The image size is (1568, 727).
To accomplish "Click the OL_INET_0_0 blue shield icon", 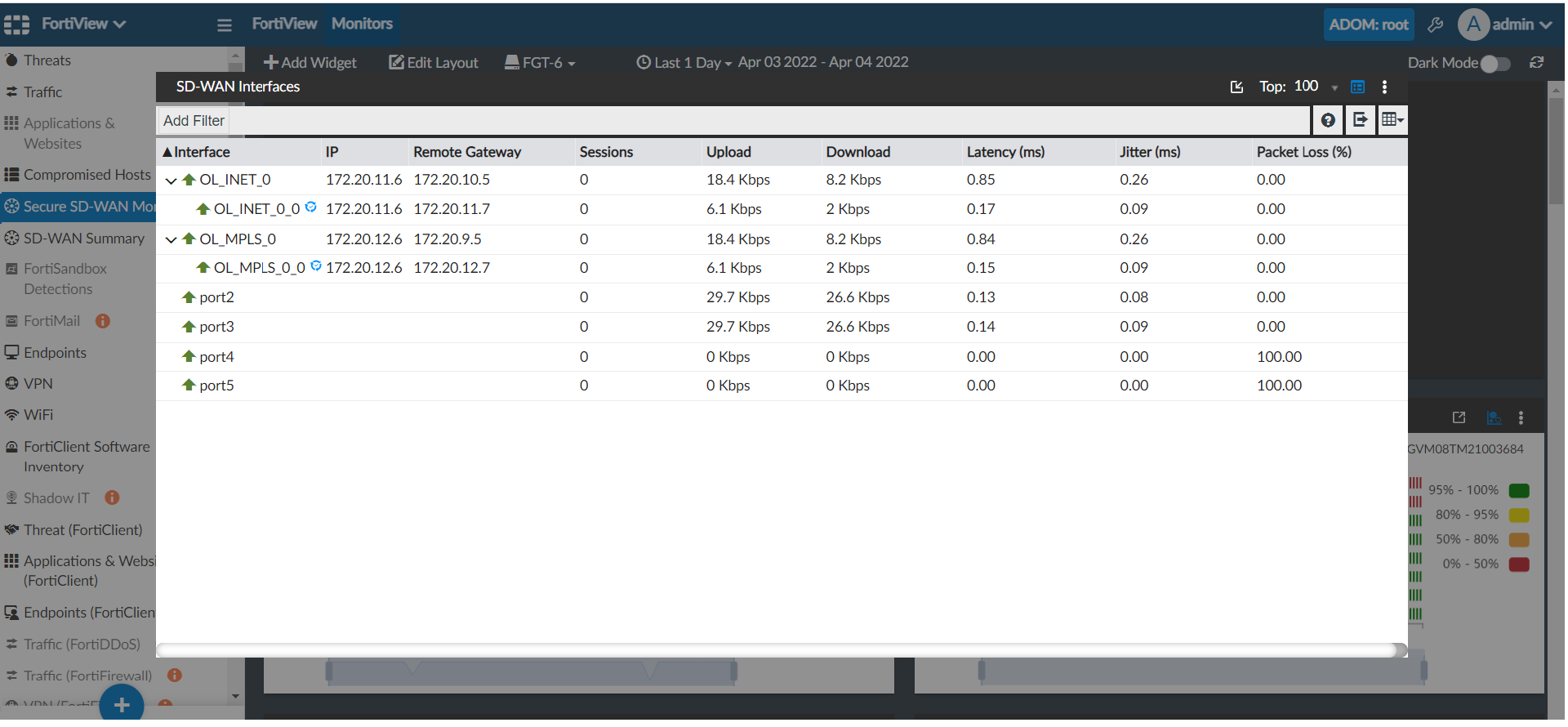I will (x=310, y=207).
